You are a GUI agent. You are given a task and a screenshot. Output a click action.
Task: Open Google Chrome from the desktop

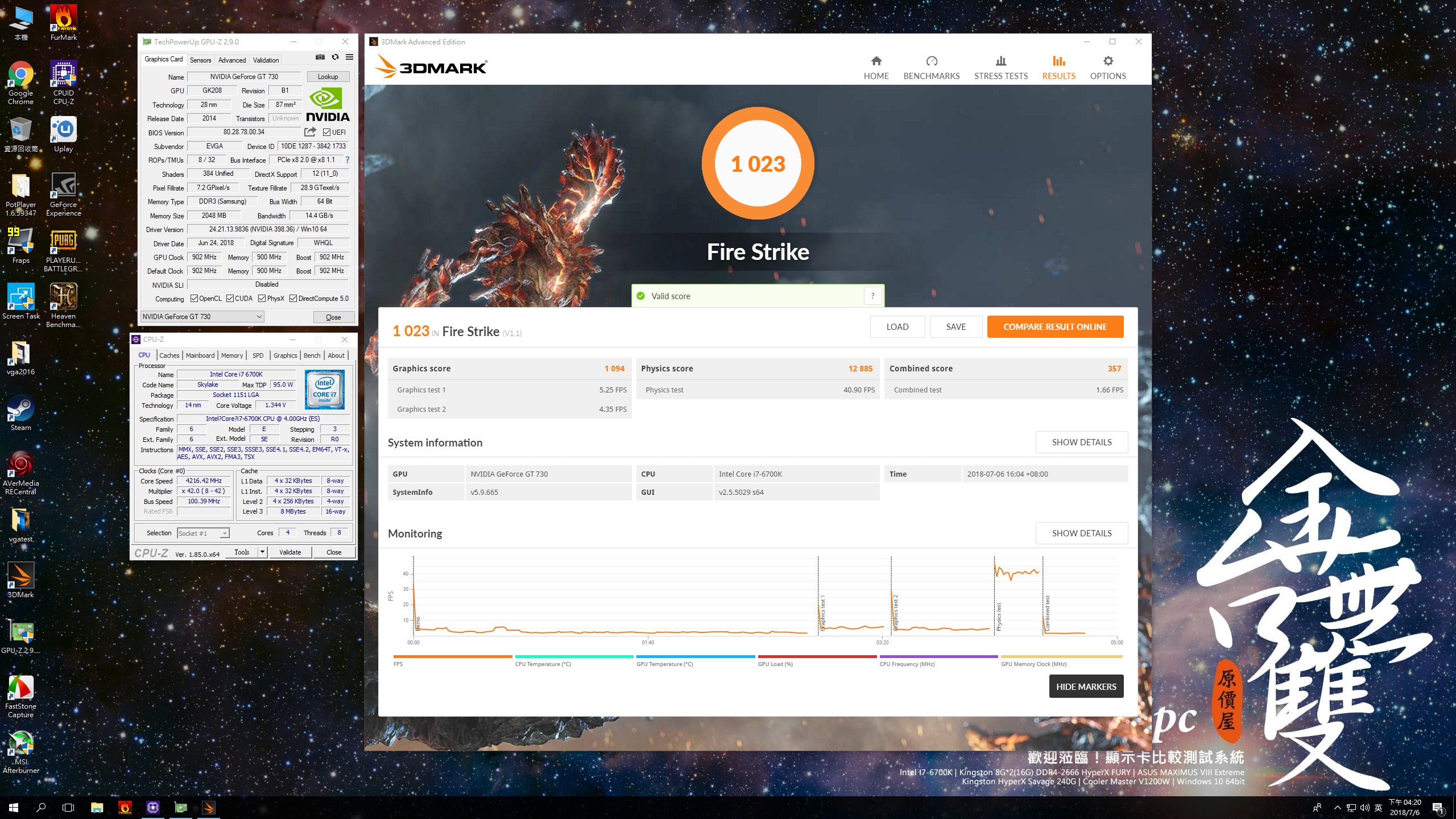20,82
